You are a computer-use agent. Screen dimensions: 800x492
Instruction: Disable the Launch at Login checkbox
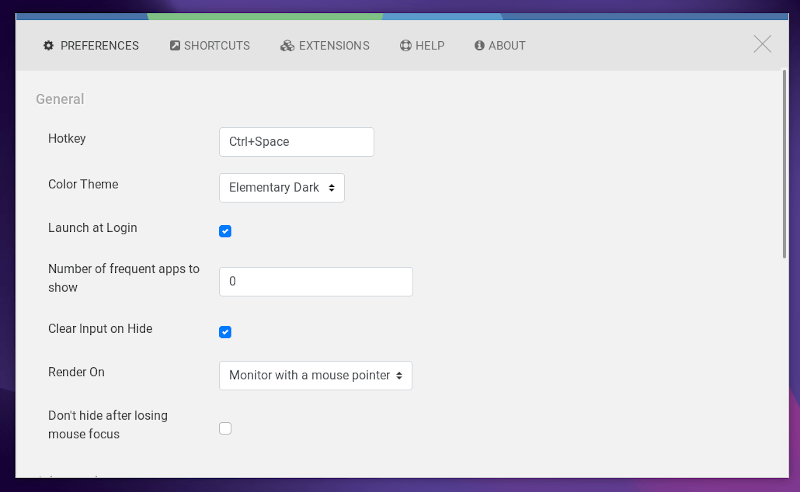point(225,231)
